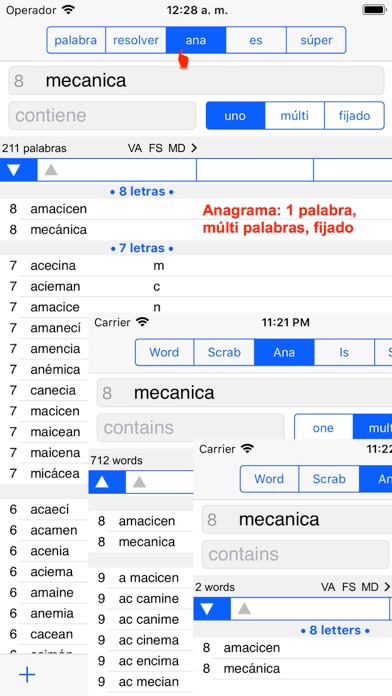Screen dimensions: 392x696
Task: Click the mecanica field in Spanish screen
Action: 196,80
